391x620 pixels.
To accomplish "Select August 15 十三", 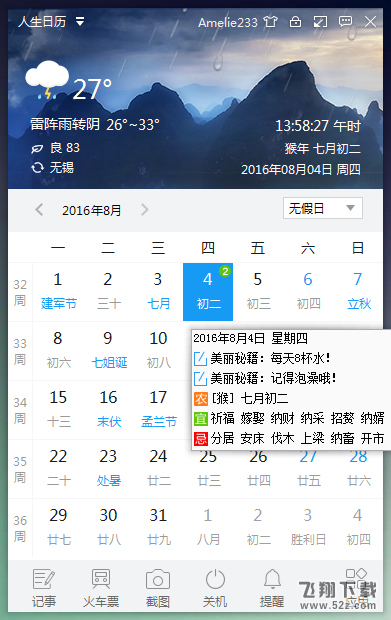I will tap(58, 410).
